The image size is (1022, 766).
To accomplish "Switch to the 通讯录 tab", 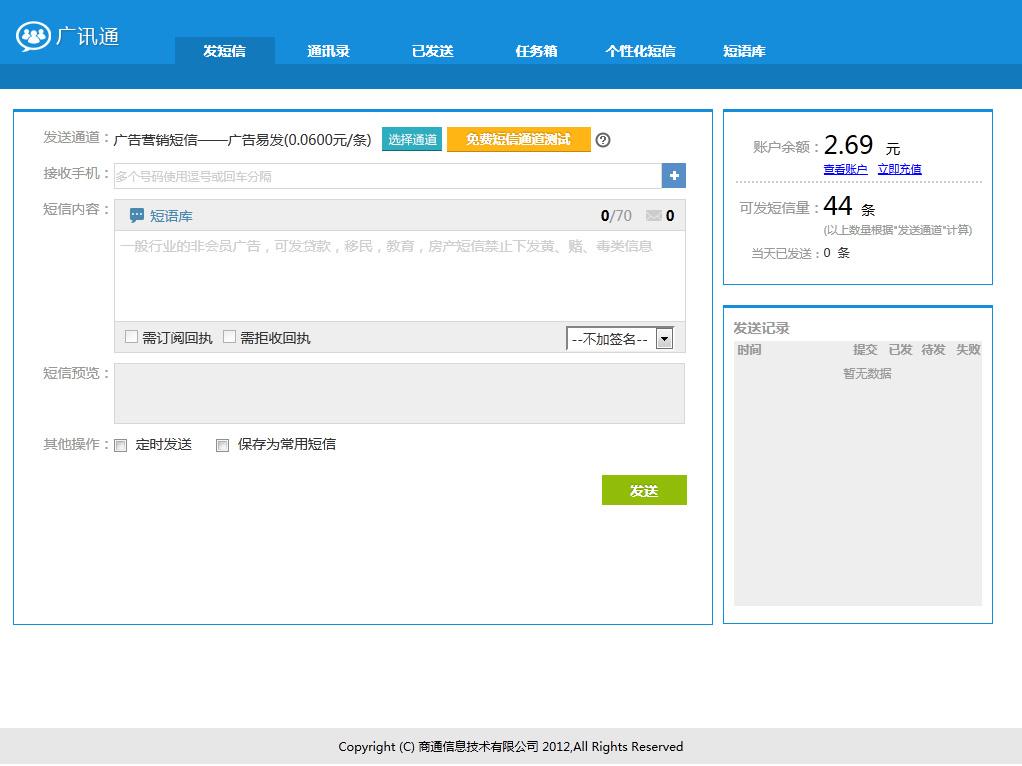I will (x=328, y=51).
